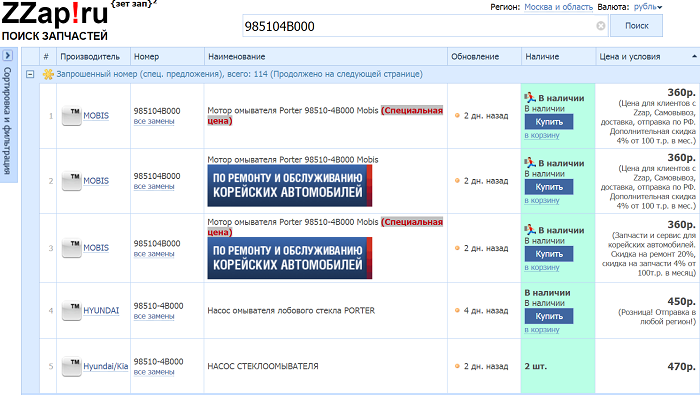Screen dimensions: 700x395
Task: Click the Поиск button
Action: pyautogui.click(x=637, y=26)
